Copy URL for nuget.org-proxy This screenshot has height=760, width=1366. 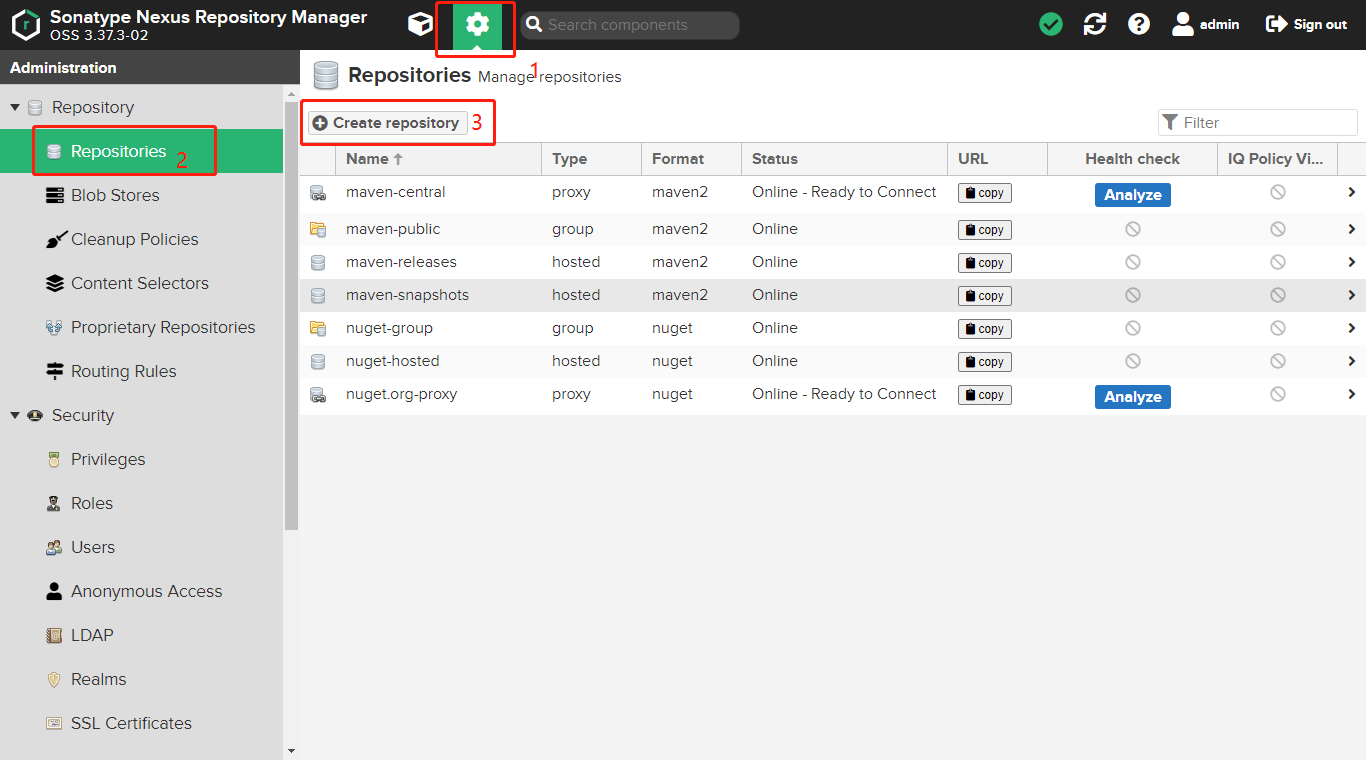coord(985,395)
